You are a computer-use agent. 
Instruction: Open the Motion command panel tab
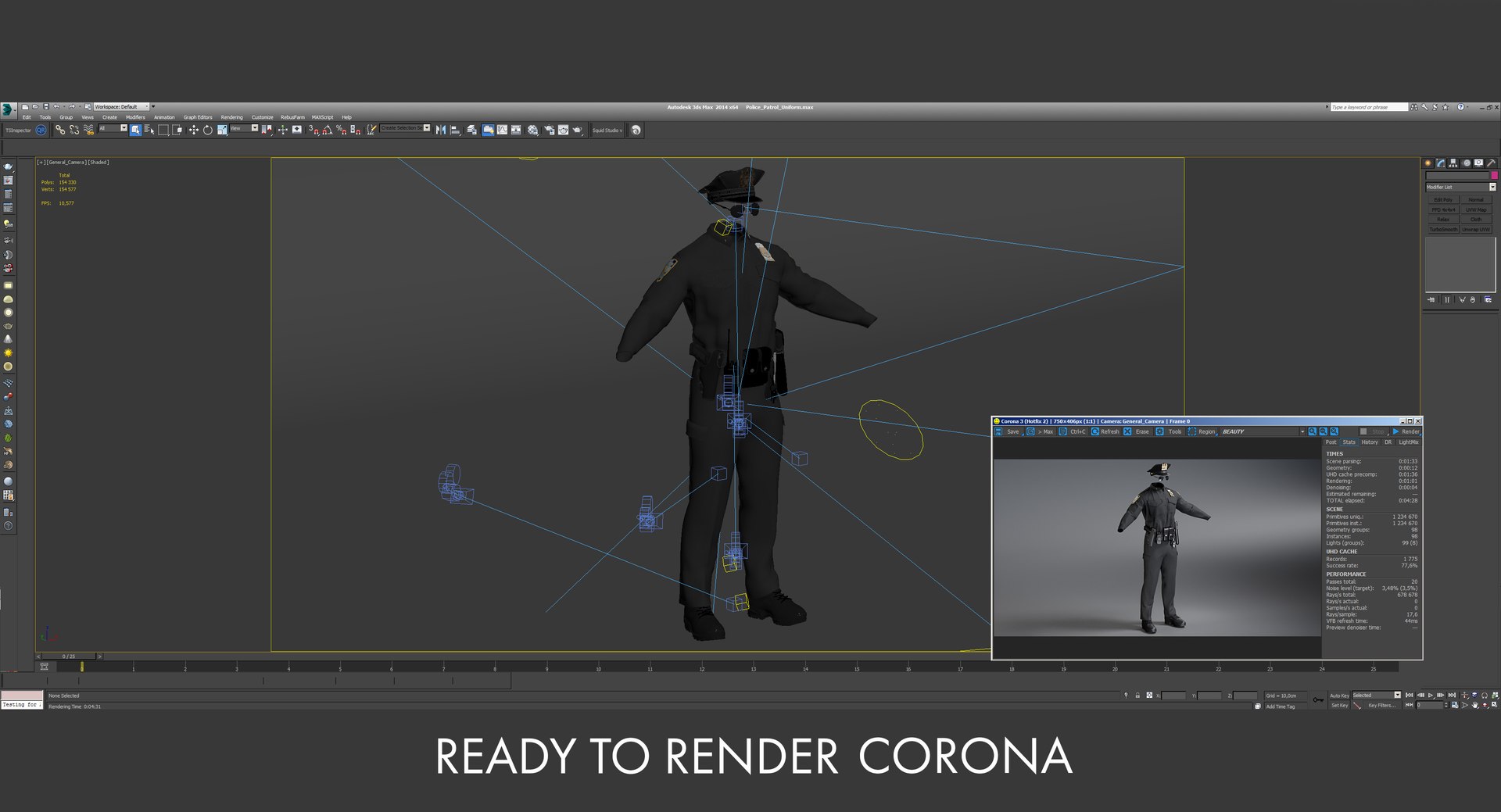[1467, 163]
